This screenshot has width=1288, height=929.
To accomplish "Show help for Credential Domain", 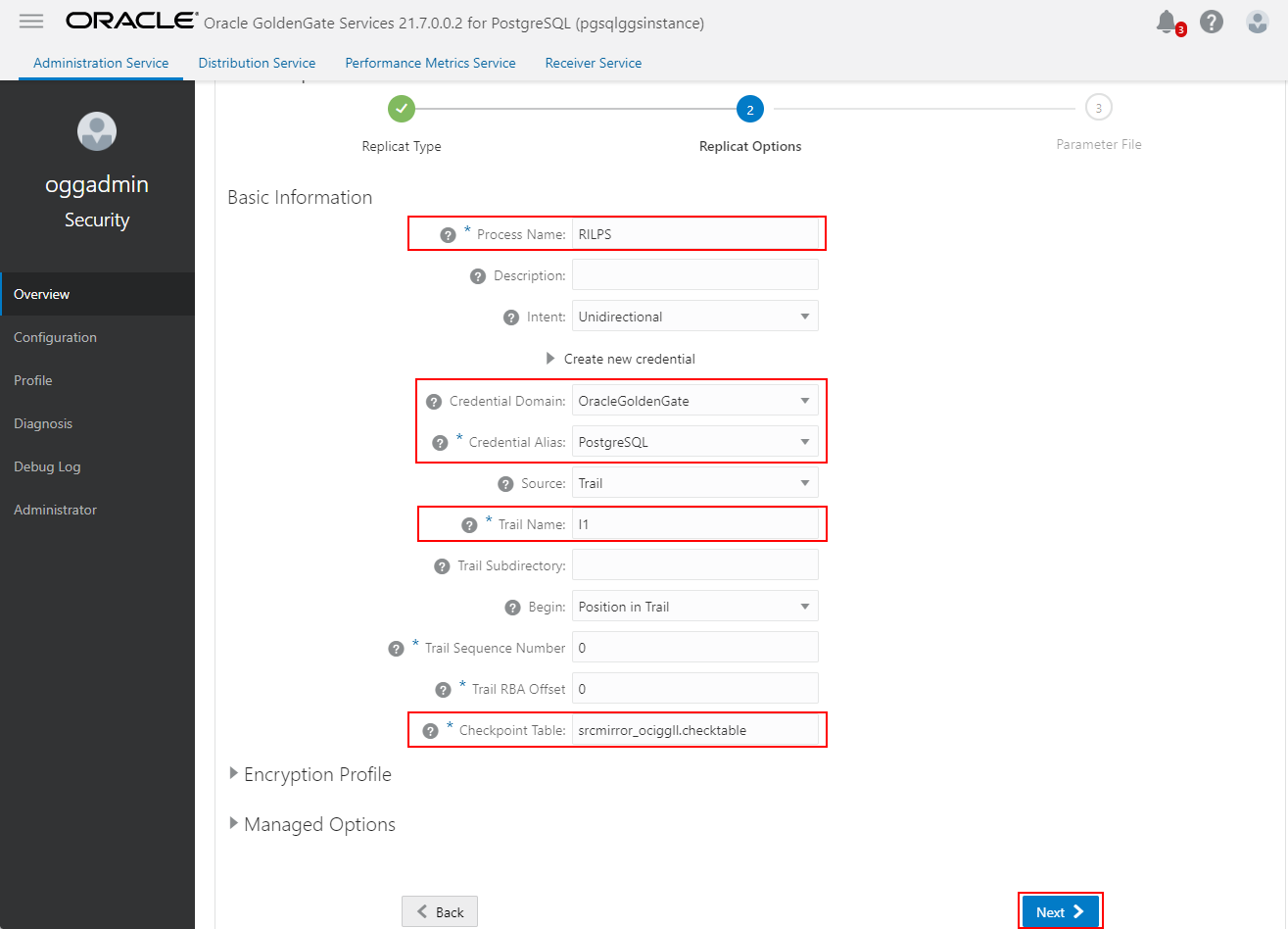I will [x=434, y=402].
